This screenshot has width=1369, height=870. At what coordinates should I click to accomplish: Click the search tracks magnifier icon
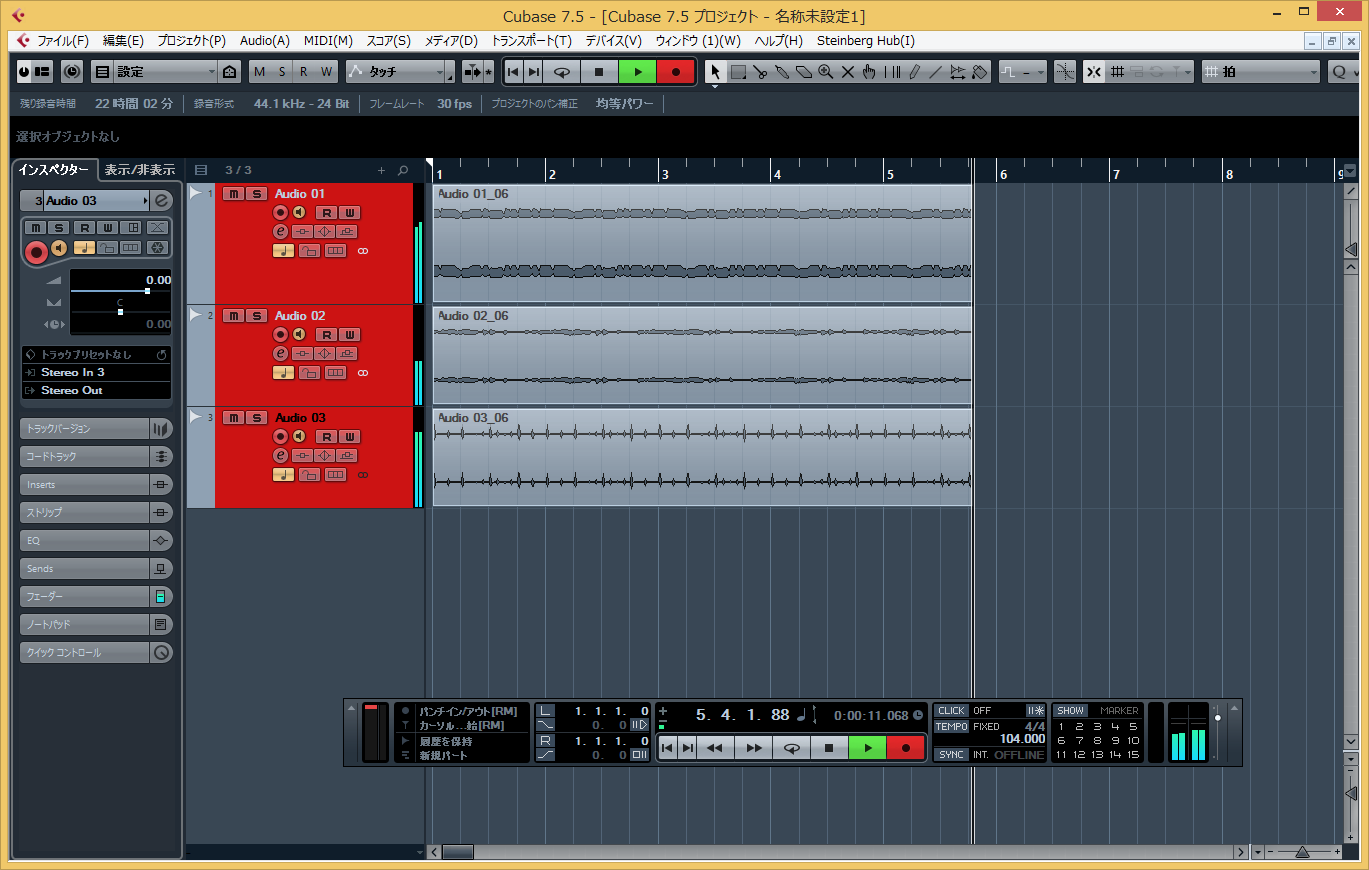pyautogui.click(x=403, y=170)
